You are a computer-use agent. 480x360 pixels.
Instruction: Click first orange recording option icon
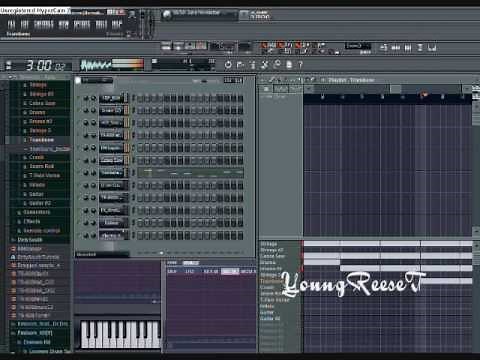264,45
